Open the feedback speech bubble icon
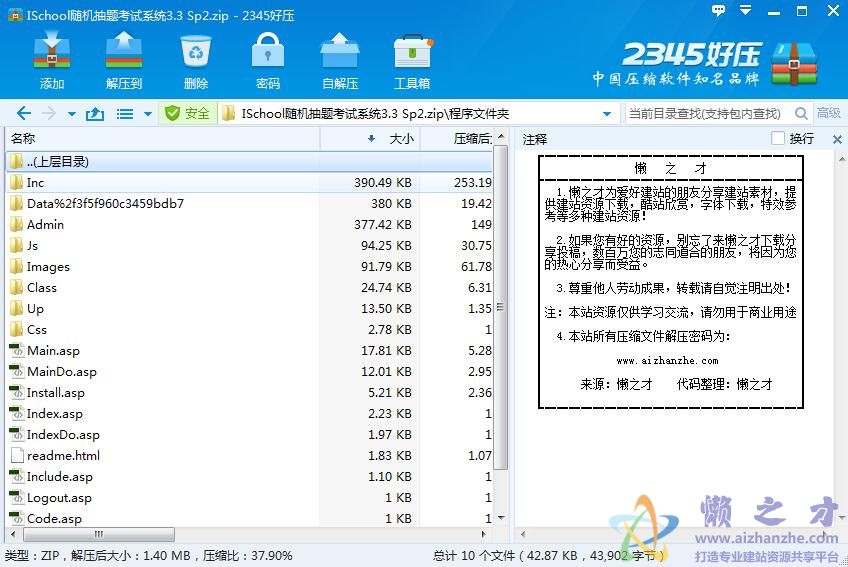This screenshot has height=567, width=848. 718,10
